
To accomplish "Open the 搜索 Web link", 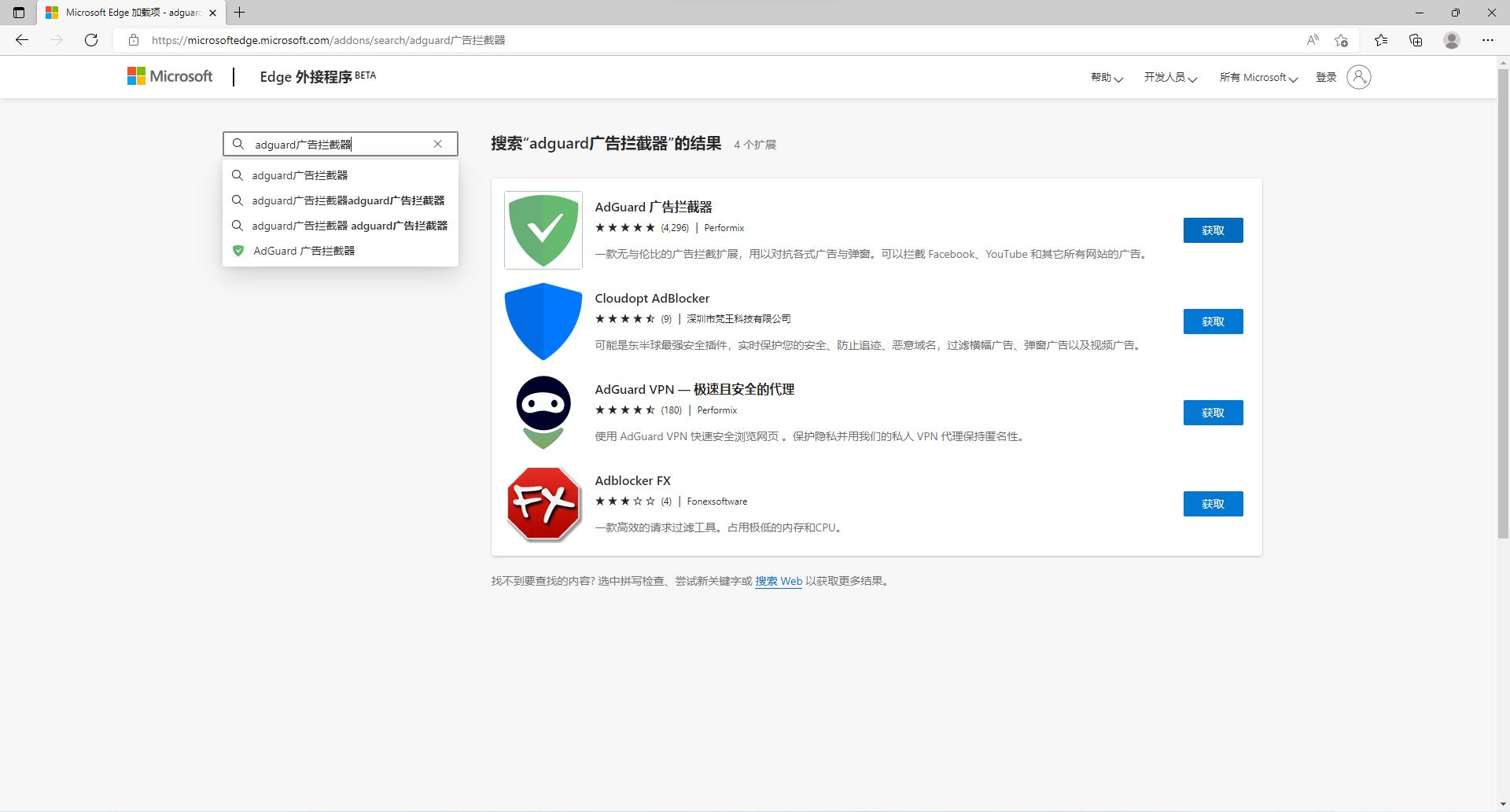I will coord(779,580).
